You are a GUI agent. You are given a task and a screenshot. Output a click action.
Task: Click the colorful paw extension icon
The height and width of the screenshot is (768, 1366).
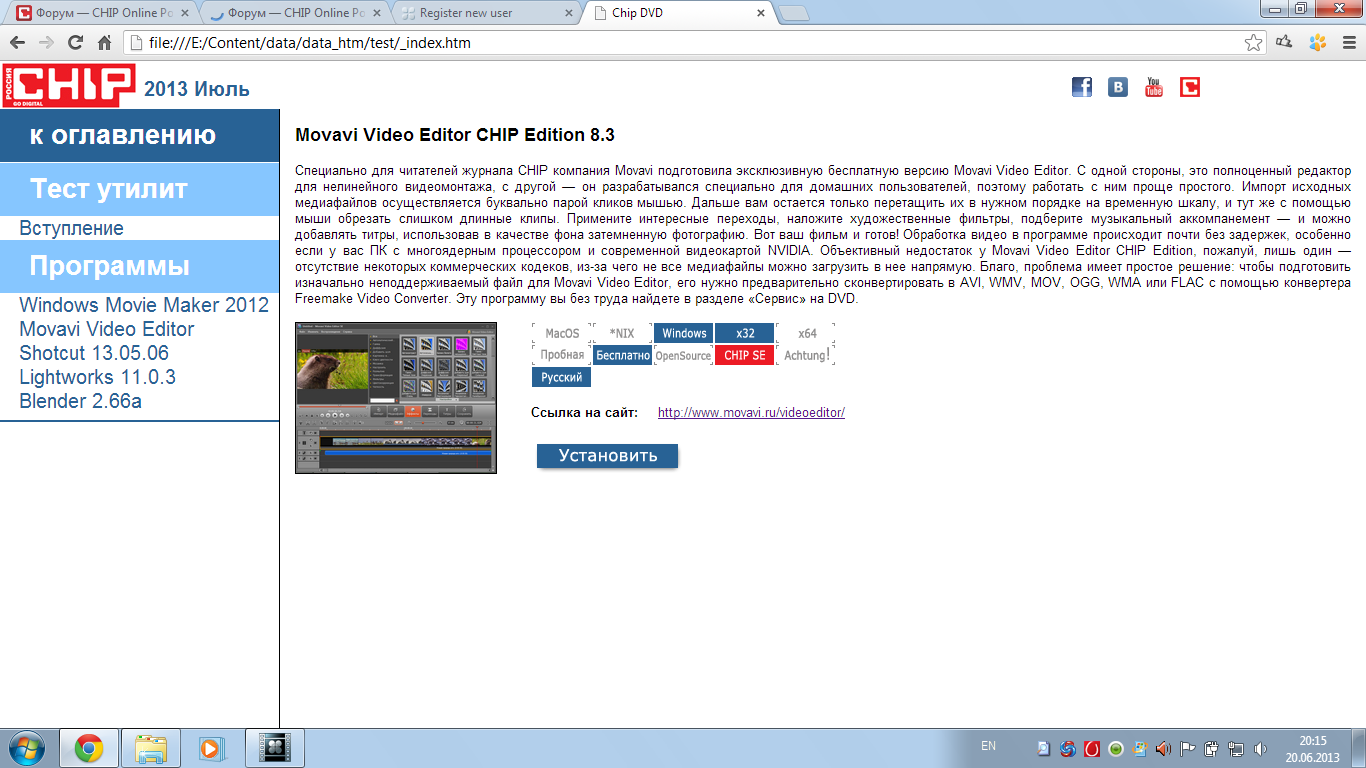pos(1317,43)
